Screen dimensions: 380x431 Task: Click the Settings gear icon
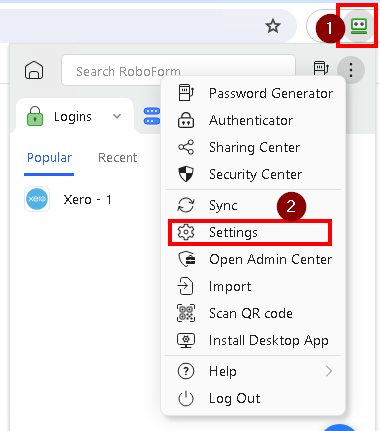186,232
